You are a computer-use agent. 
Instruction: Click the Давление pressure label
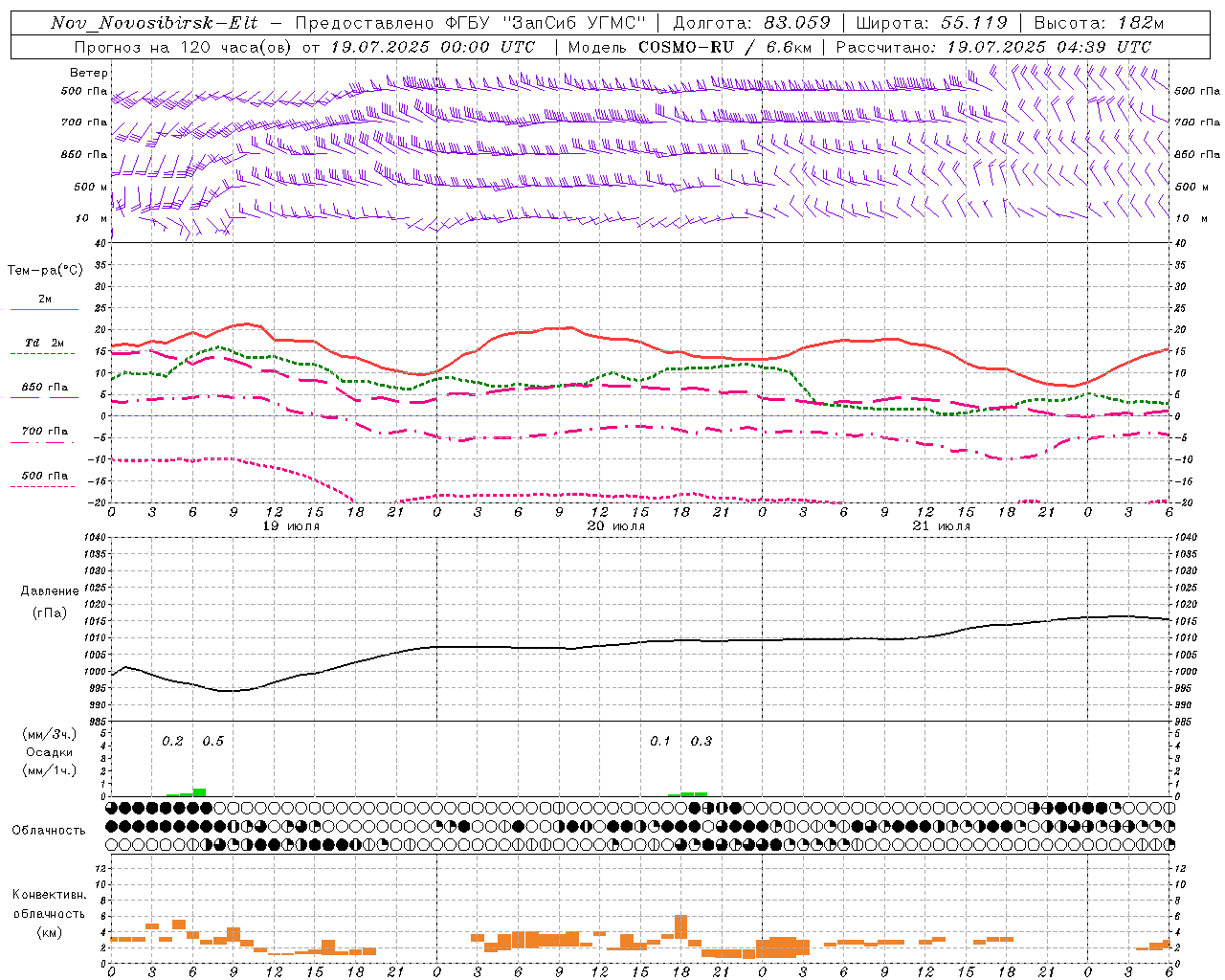pyautogui.click(x=50, y=591)
